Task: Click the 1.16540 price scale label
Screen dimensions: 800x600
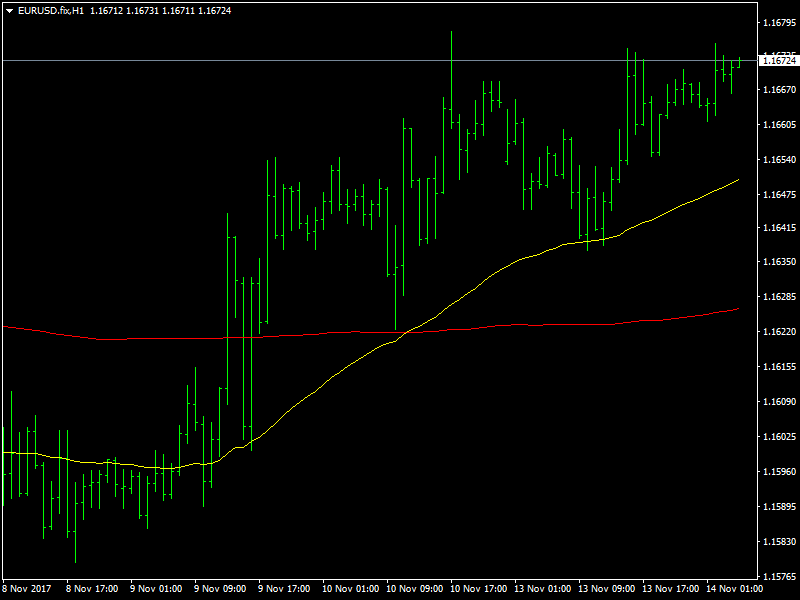Action: click(x=779, y=160)
